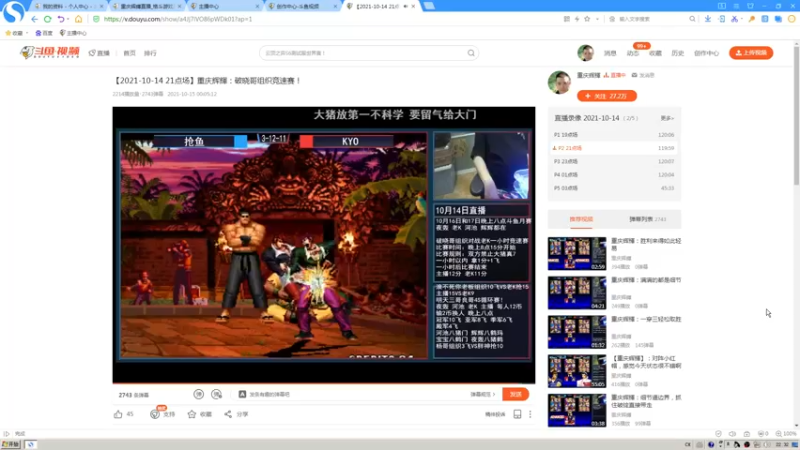Expand 更多 in live recording list
Image resolution: width=800 pixels, height=450 pixels.
click(x=667, y=118)
